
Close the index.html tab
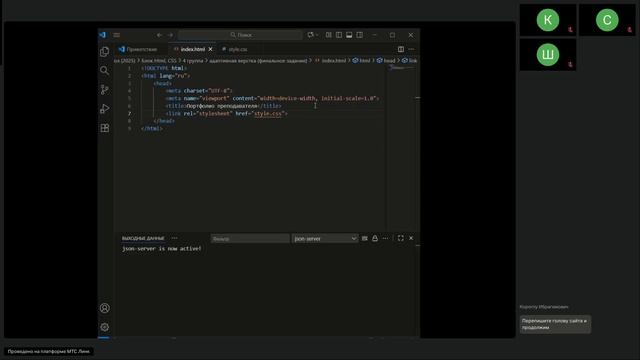pos(211,49)
